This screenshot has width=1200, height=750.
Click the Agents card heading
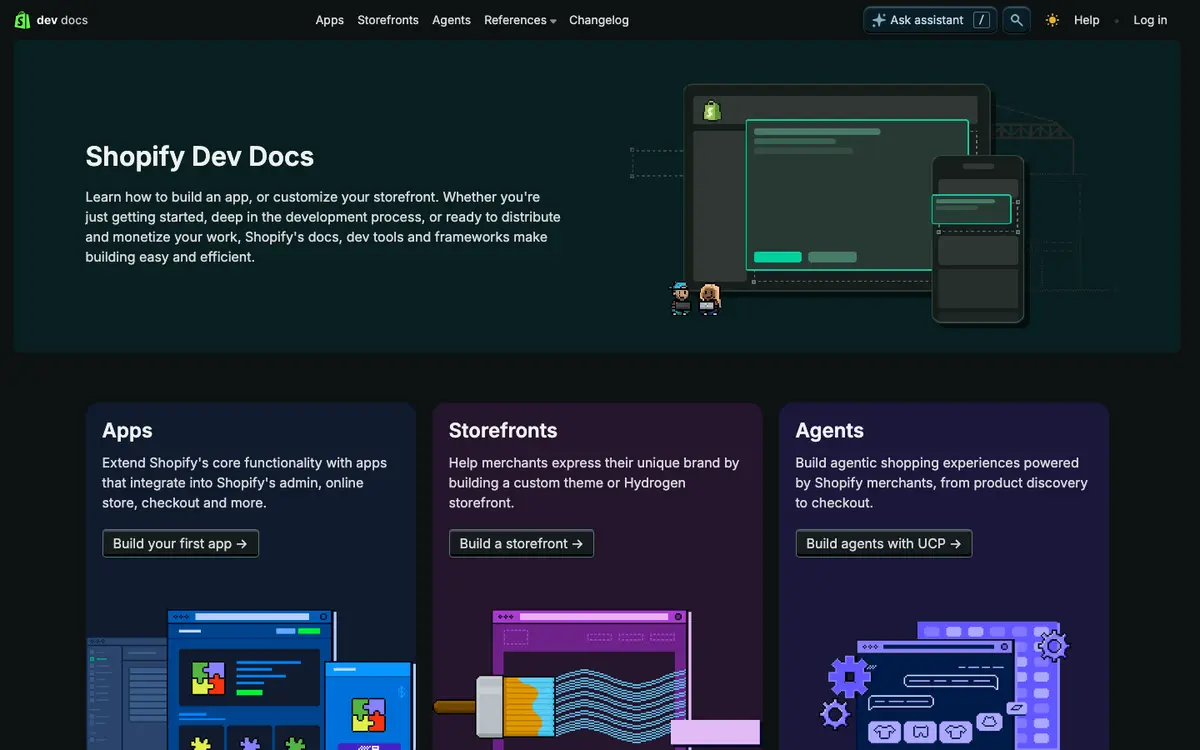click(830, 430)
